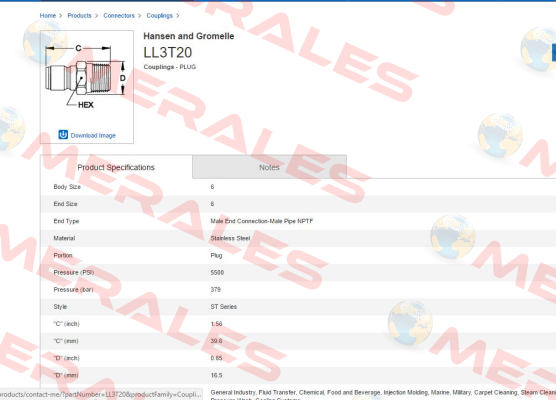Click the ST Series style value
The width and height of the screenshot is (556, 400).
224,307
